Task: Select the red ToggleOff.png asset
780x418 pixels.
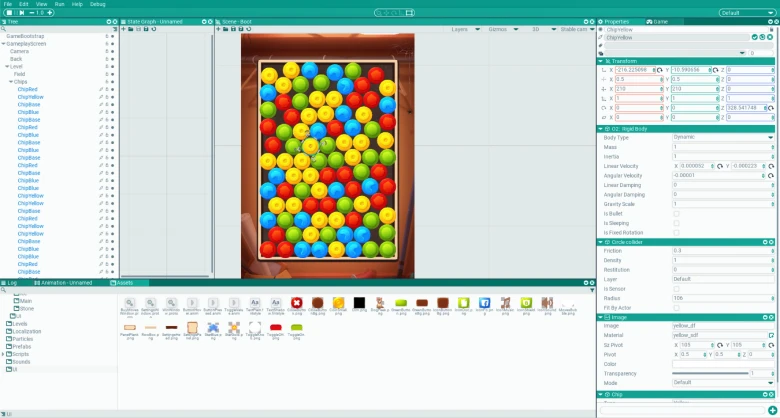Action: (x=276, y=327)
